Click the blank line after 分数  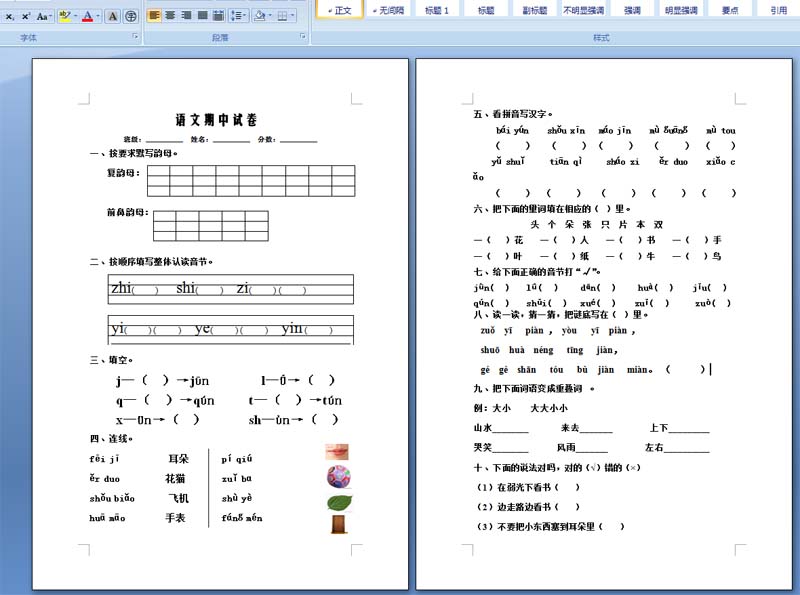(x=298, y=139)
